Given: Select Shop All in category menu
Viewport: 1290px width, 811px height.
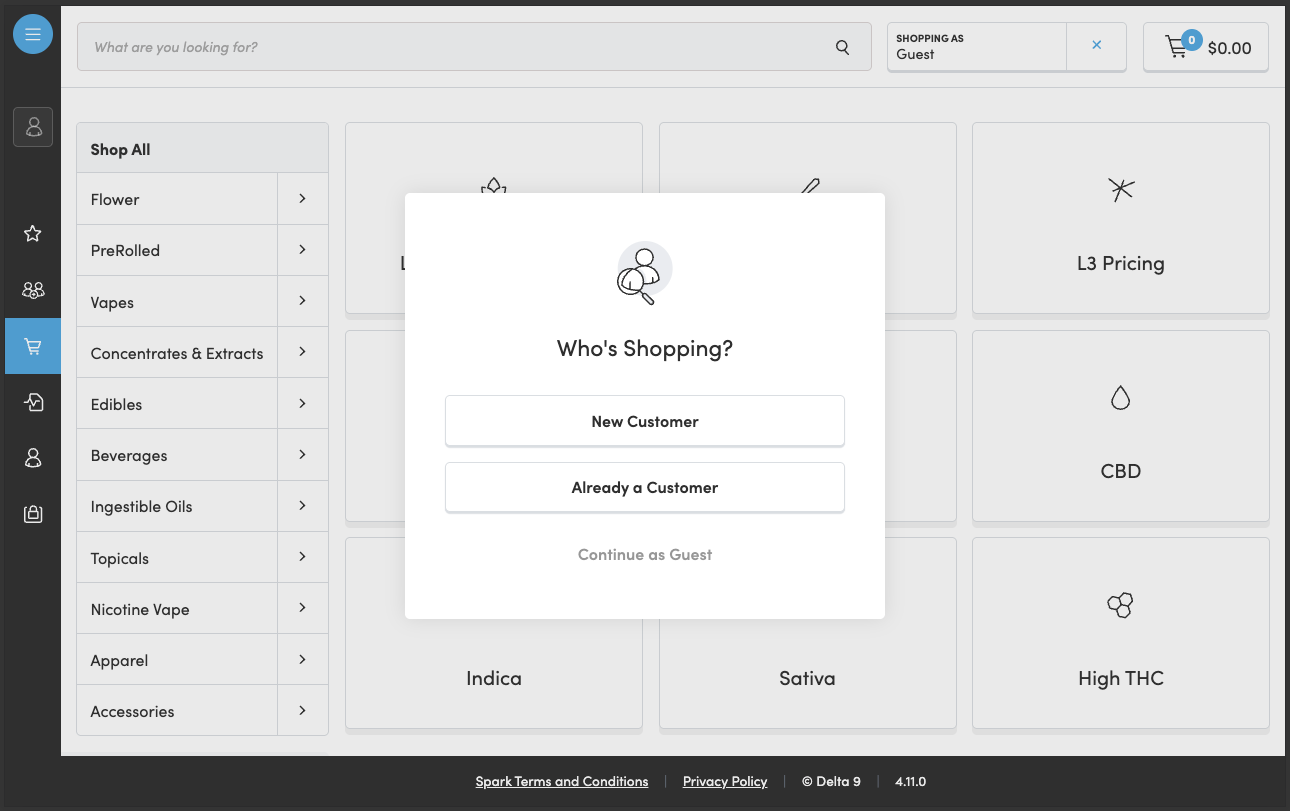Looking at the screenshot, I should point(121,149).
